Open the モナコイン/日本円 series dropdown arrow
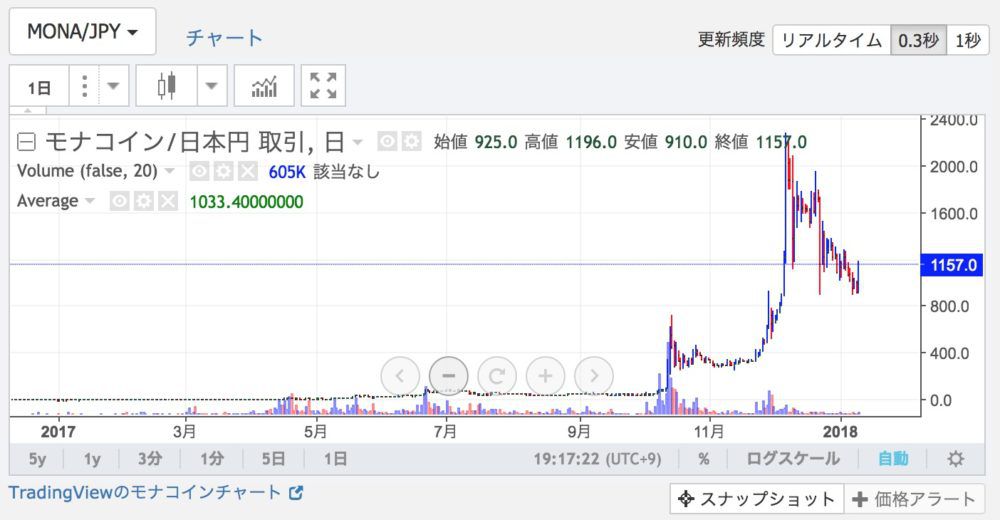The width and height of the screenshot is (1000, 520). pos(358,142)
